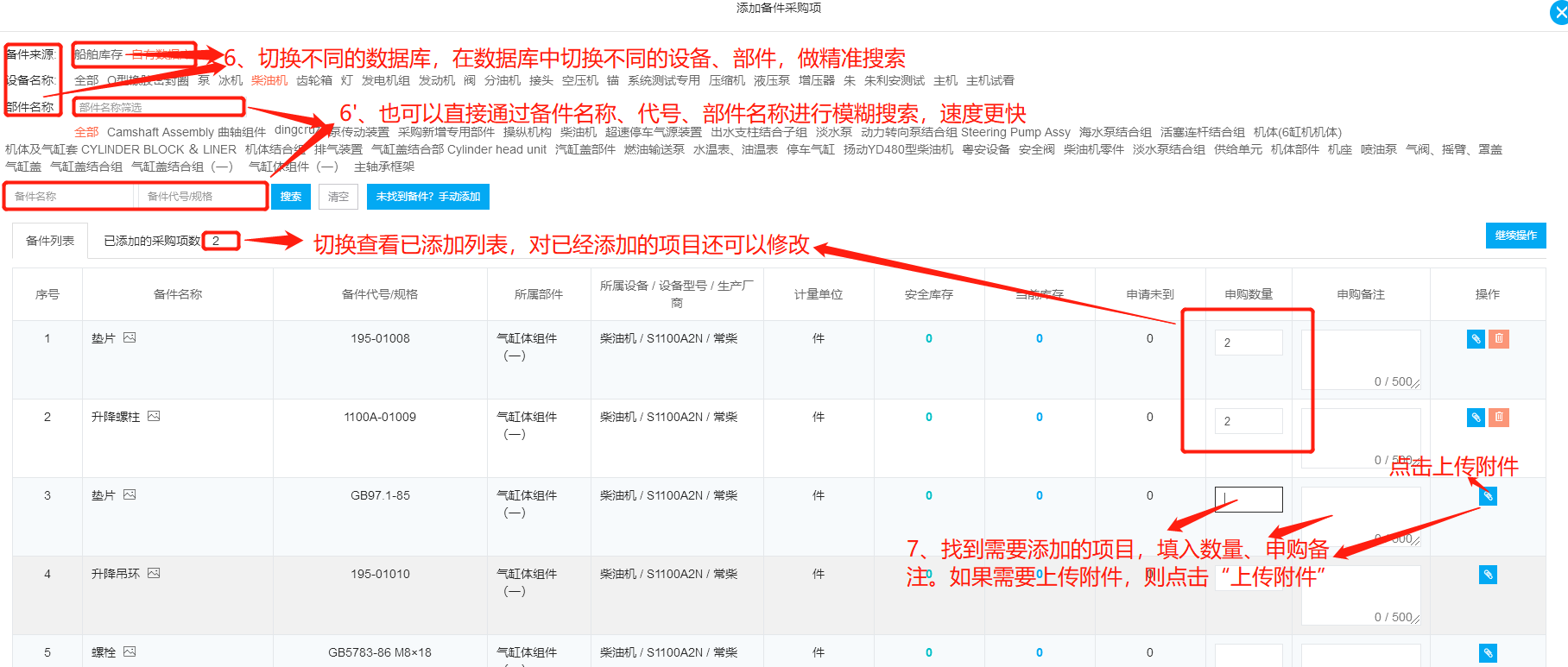Choose 冰机 in the equipment filter

[231, 80]
